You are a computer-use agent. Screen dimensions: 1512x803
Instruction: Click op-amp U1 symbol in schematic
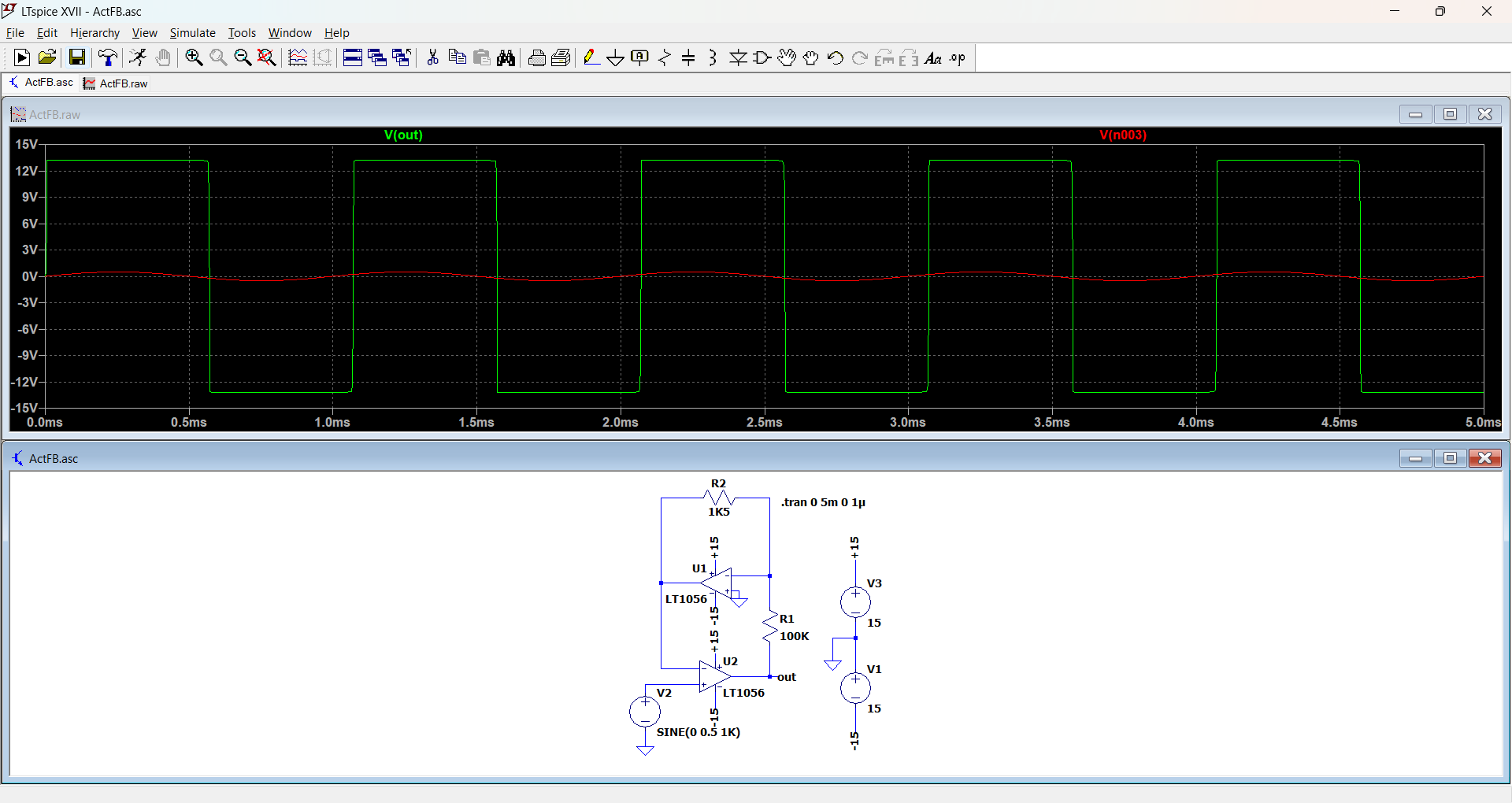click(x=716, y=583)
